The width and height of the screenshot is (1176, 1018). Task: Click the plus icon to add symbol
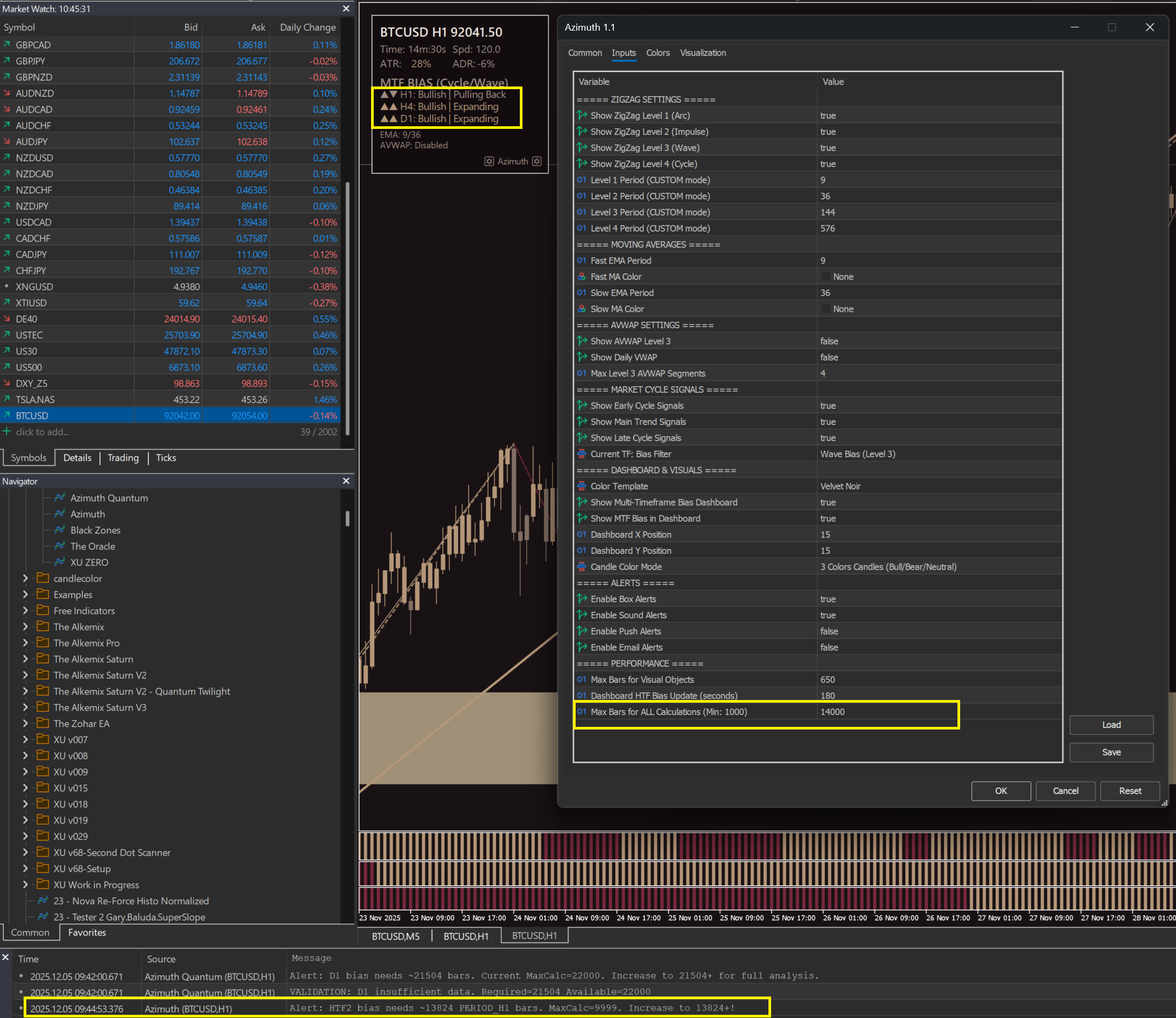tap(6, 432)
